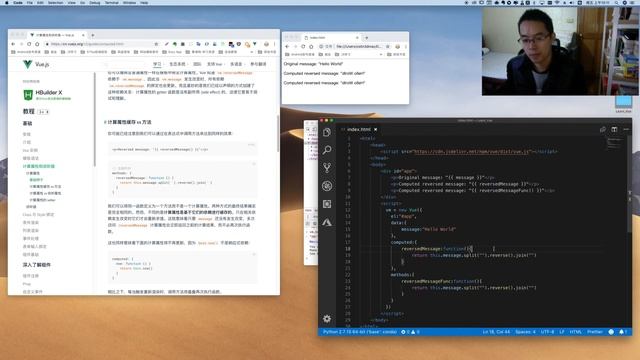This screenshot has height=360, width=640.
Task: Open the Code menu in macOS menu bar
Action: pos(18,2)
